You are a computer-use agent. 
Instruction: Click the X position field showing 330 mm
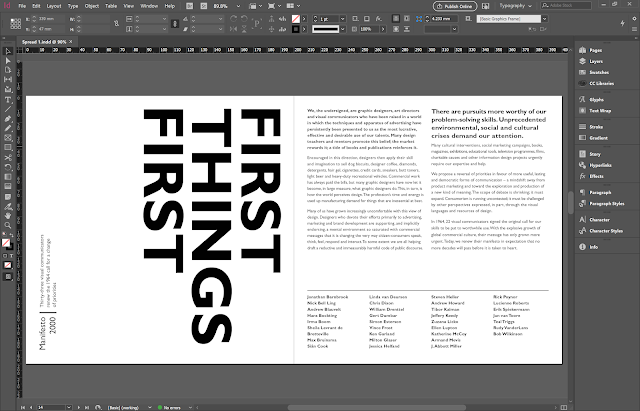[51, 19]
